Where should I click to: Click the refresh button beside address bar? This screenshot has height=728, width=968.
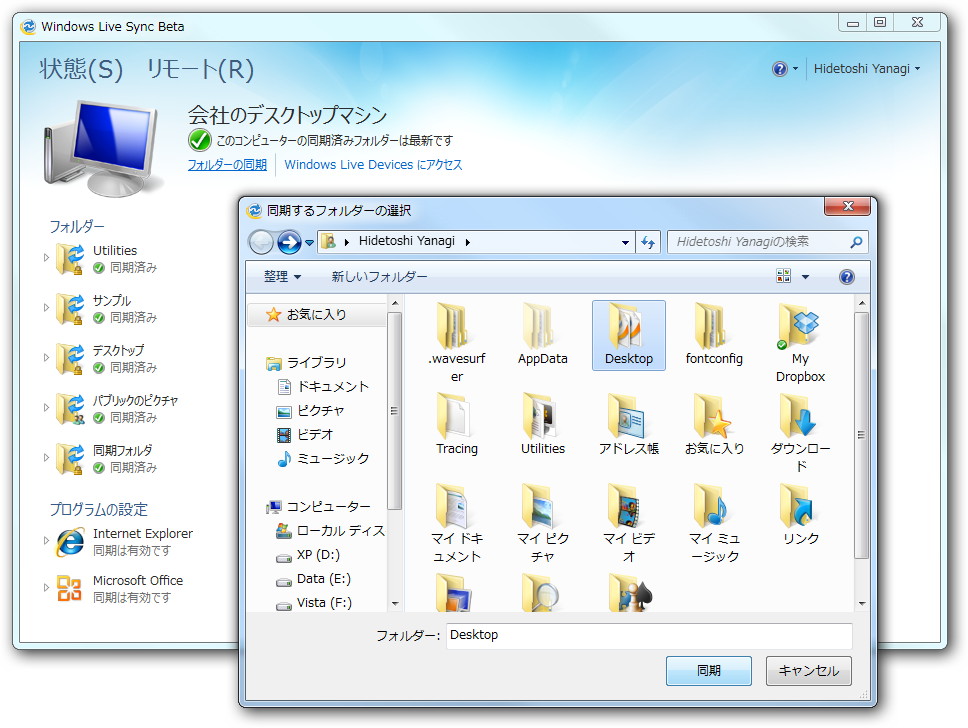tap(648, 242)
